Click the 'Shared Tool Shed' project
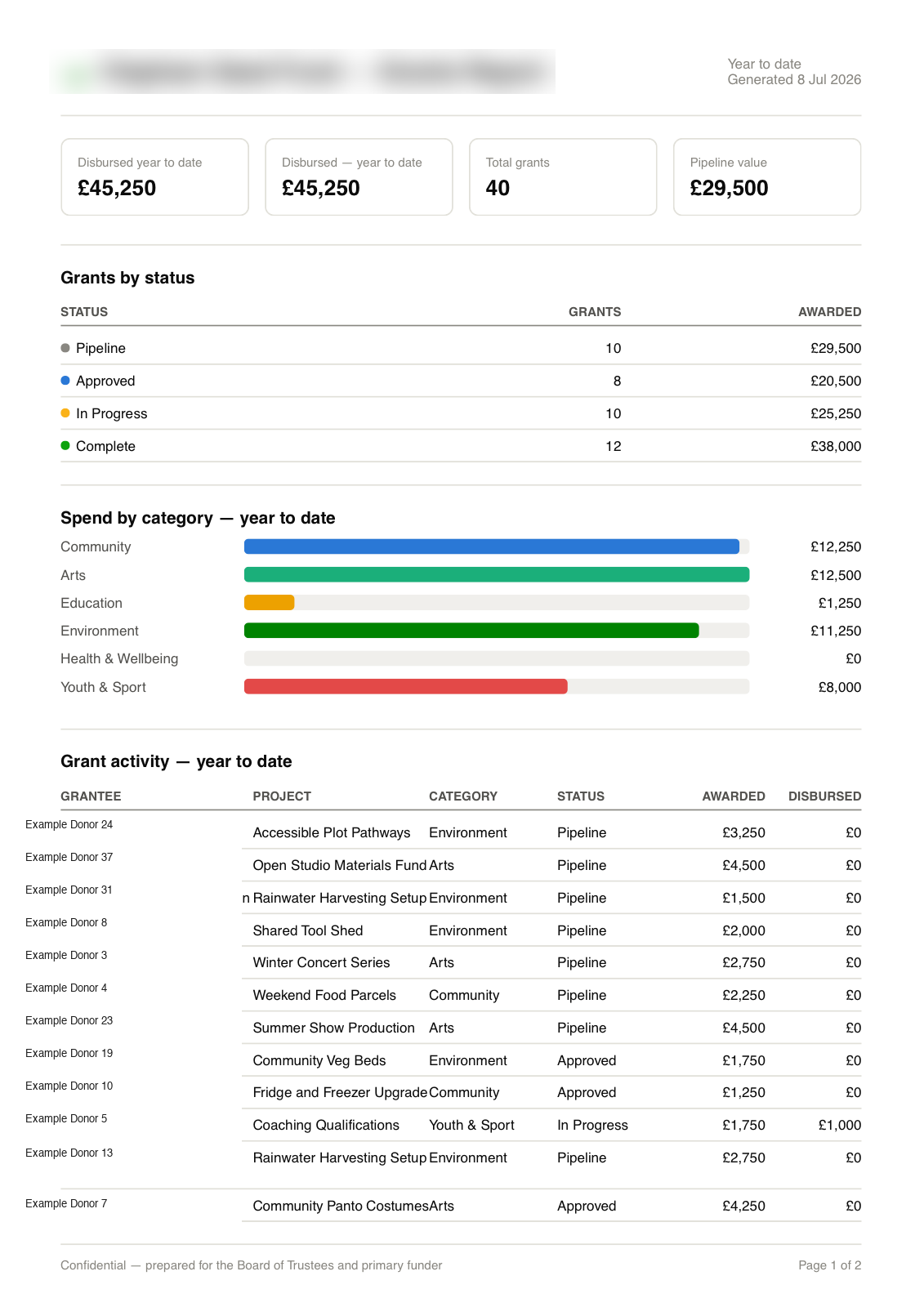 tap(308, 930)
